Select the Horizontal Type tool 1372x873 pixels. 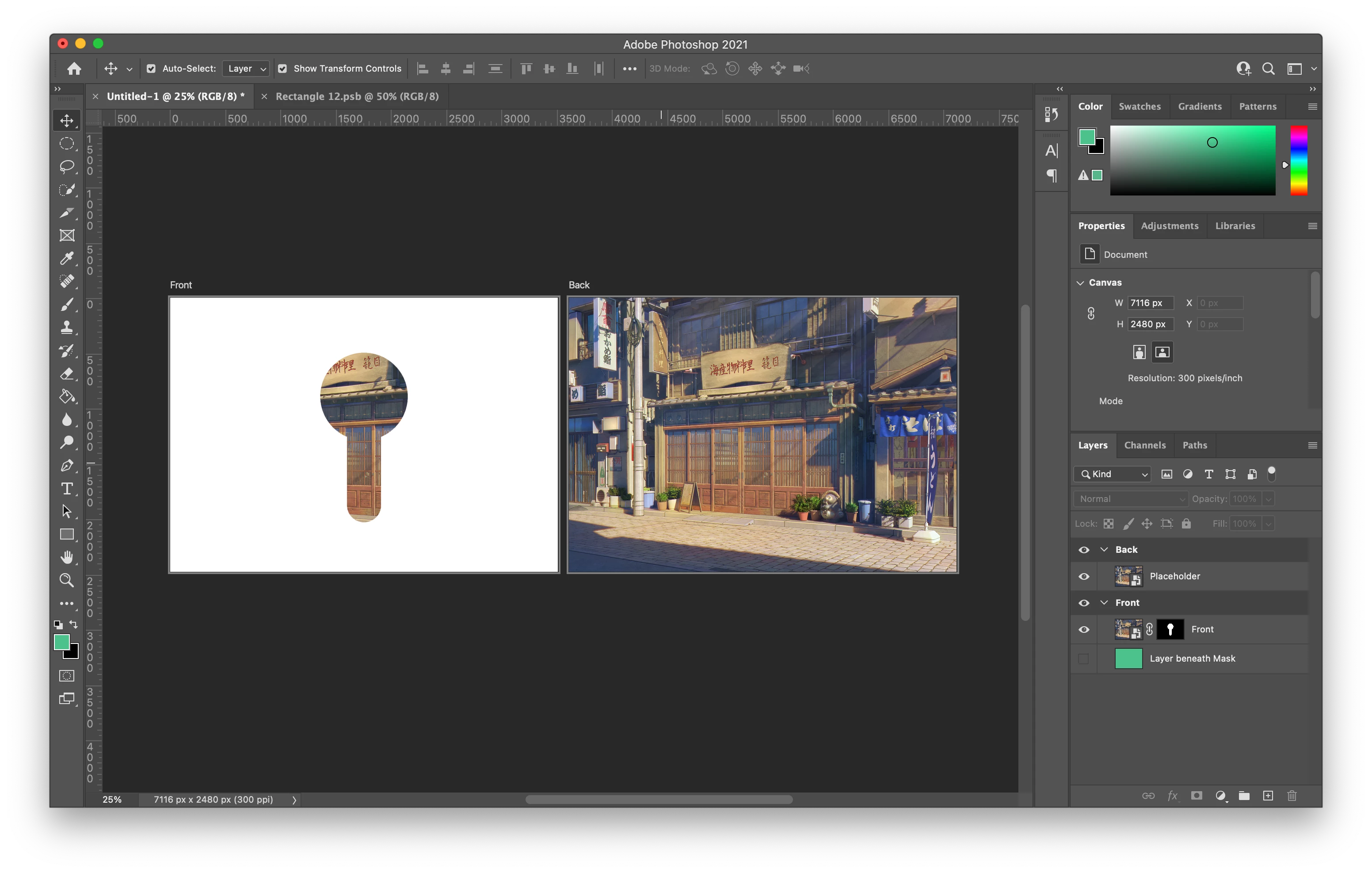[x=67, y=489]
